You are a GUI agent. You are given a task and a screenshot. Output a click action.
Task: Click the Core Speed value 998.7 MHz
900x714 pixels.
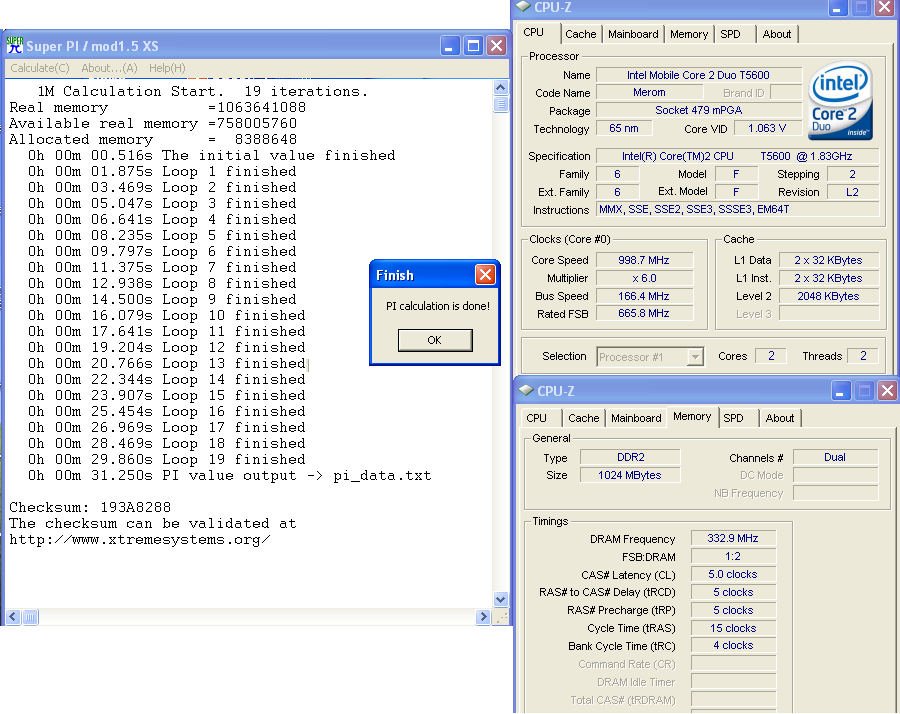pos(644,260)
